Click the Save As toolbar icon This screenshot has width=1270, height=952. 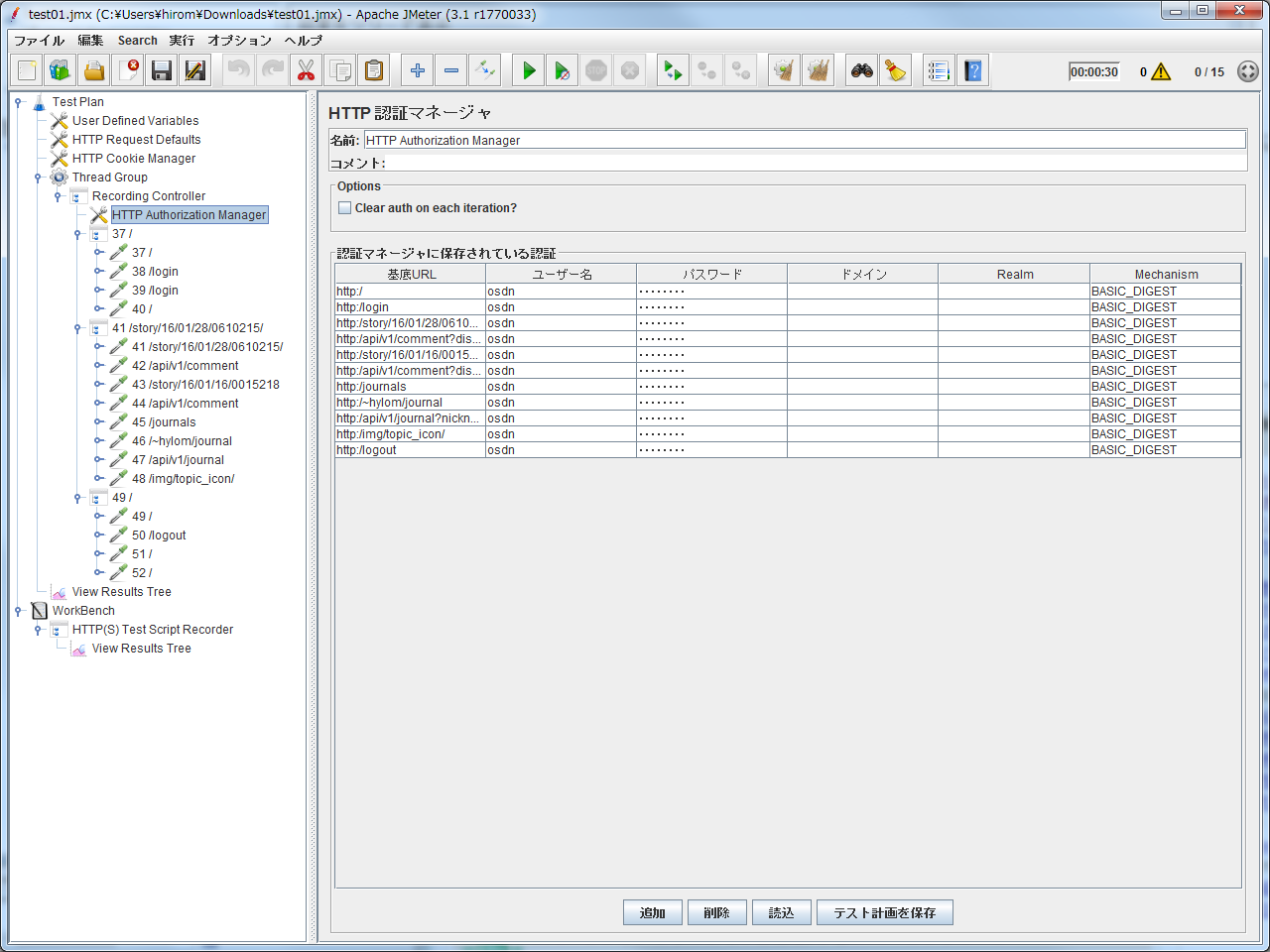[195, 70]
